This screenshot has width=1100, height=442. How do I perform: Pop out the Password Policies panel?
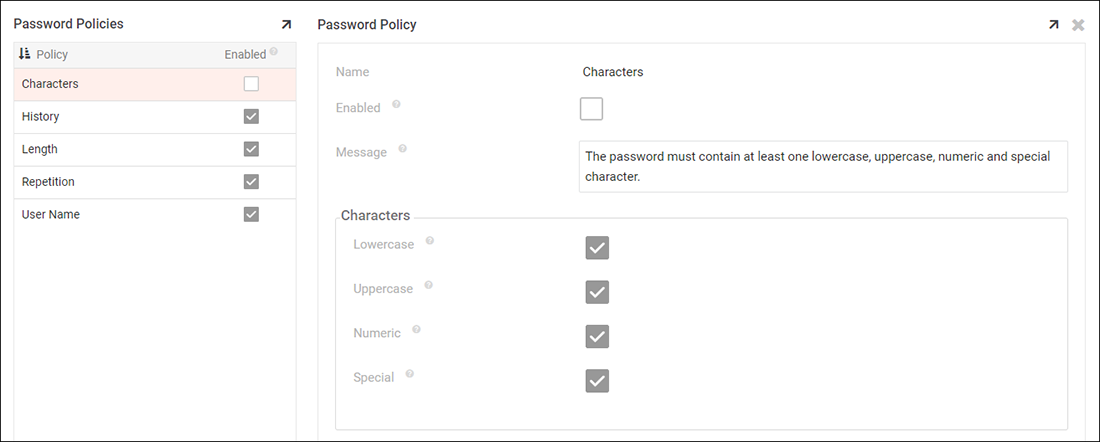[286, 24]
